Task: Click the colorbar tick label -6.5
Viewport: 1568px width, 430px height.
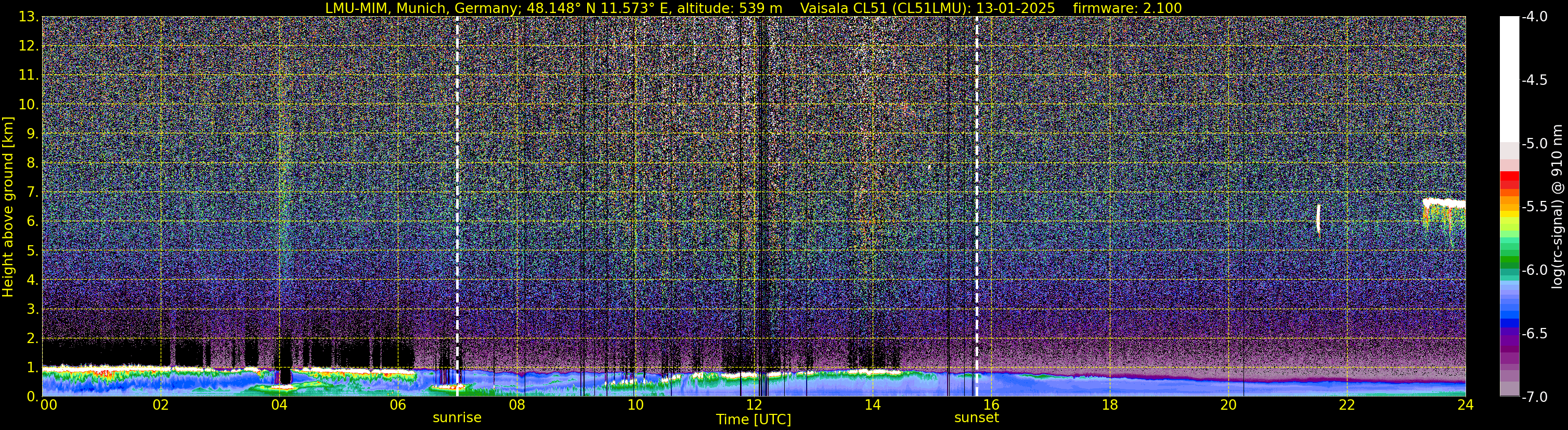Action: pyautogui.click(x=1534, y=334)
